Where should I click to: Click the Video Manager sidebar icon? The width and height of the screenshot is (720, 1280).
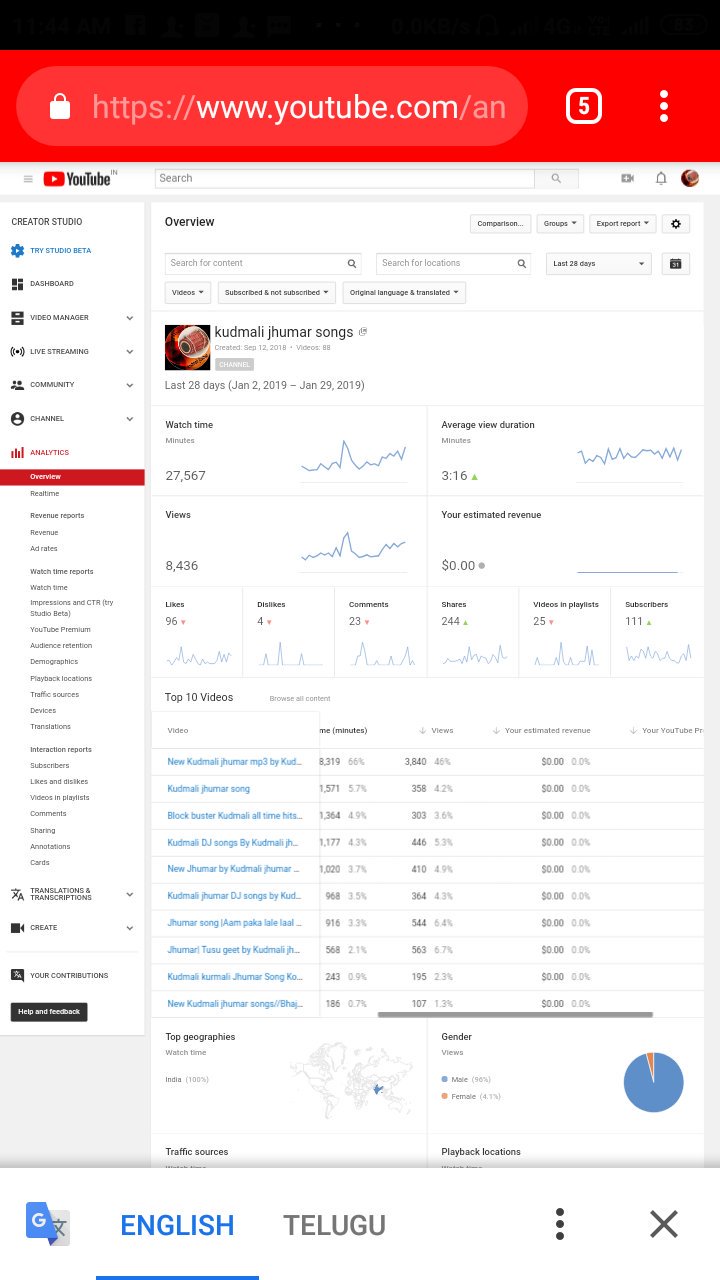(x=17, y=318)
